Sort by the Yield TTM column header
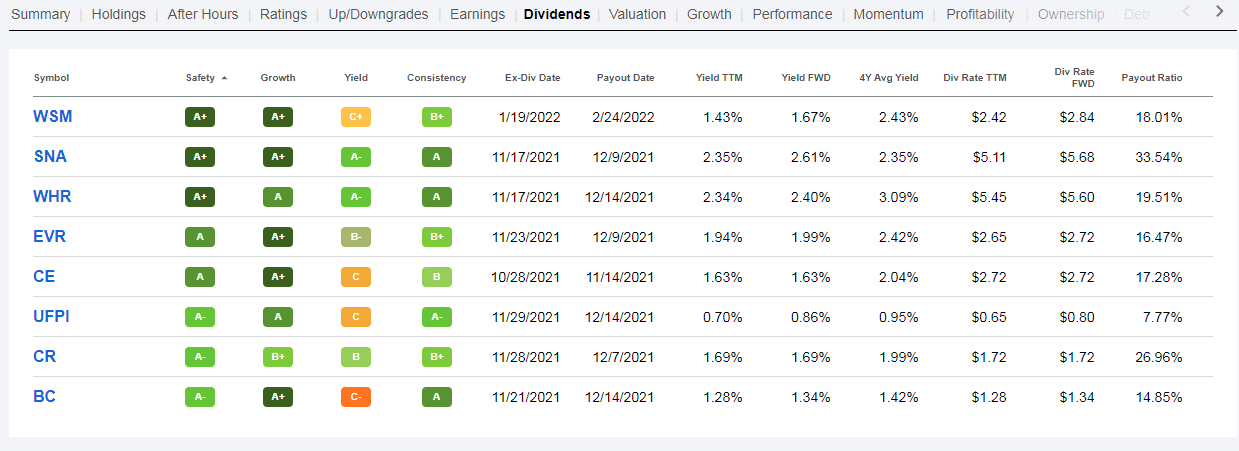This screenshot has height=451, width=1239. (719, 78)
